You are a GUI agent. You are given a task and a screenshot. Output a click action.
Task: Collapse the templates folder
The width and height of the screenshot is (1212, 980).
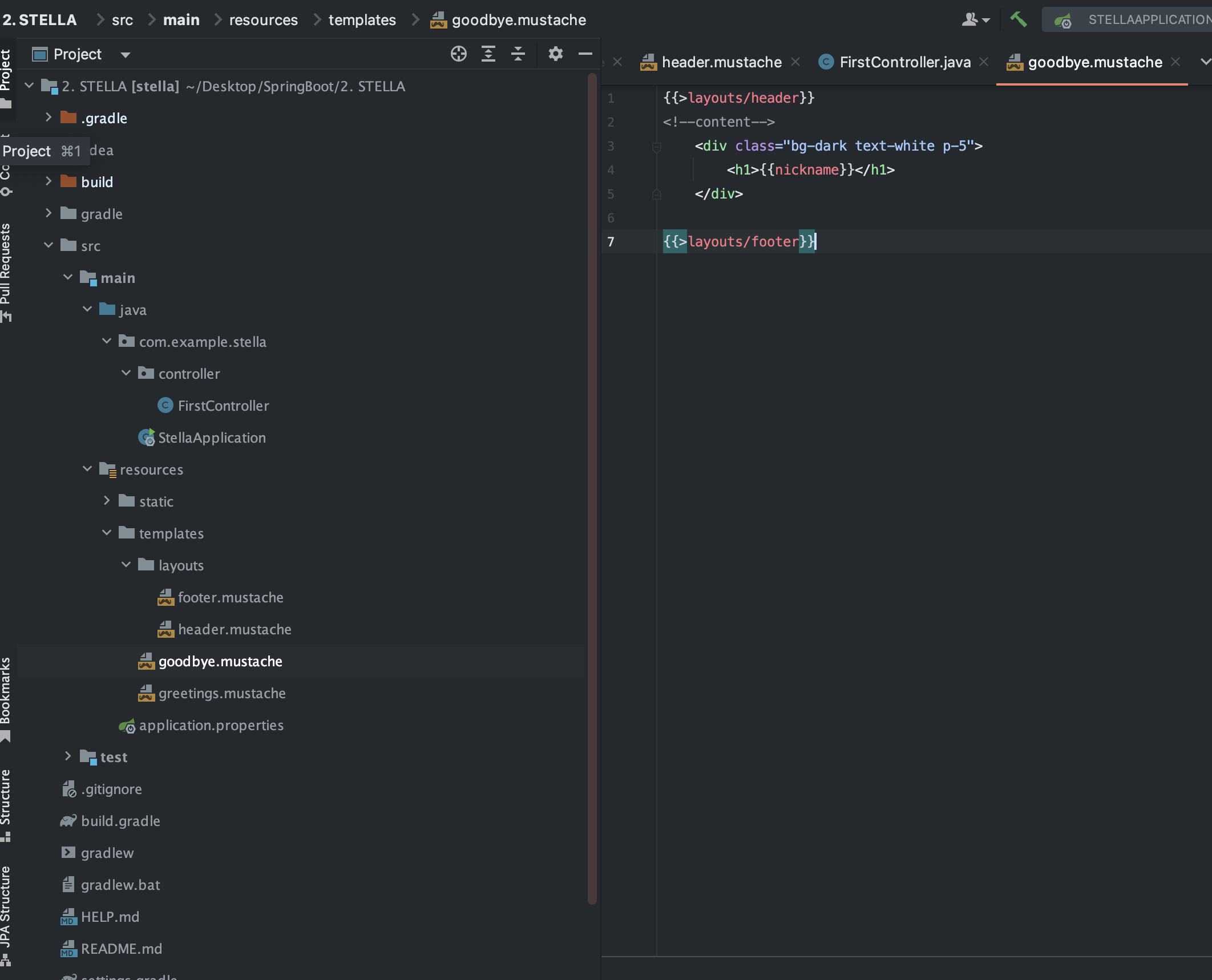pos(107,533)
